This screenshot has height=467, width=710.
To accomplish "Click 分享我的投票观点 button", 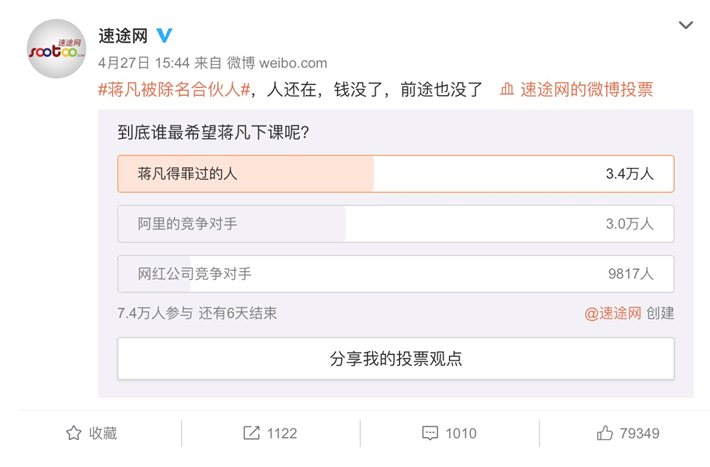I will [396, 358].
